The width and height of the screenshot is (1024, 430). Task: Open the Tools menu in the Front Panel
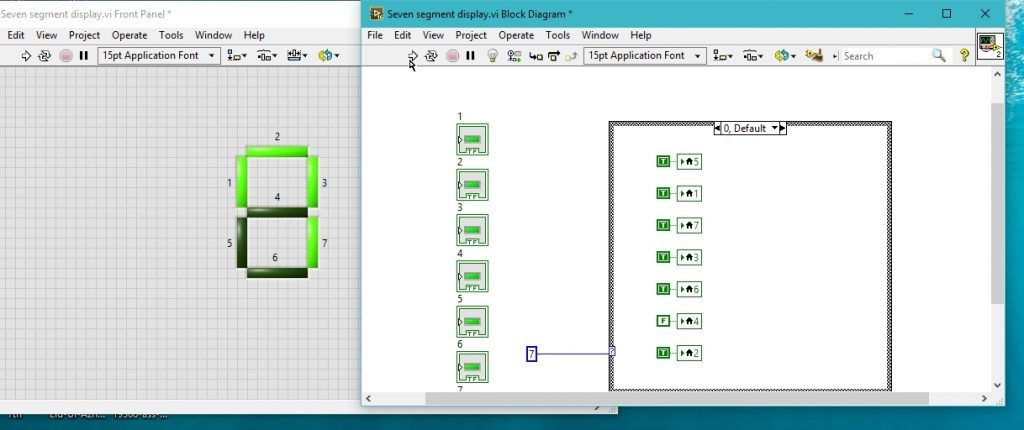tap(171, 35)
